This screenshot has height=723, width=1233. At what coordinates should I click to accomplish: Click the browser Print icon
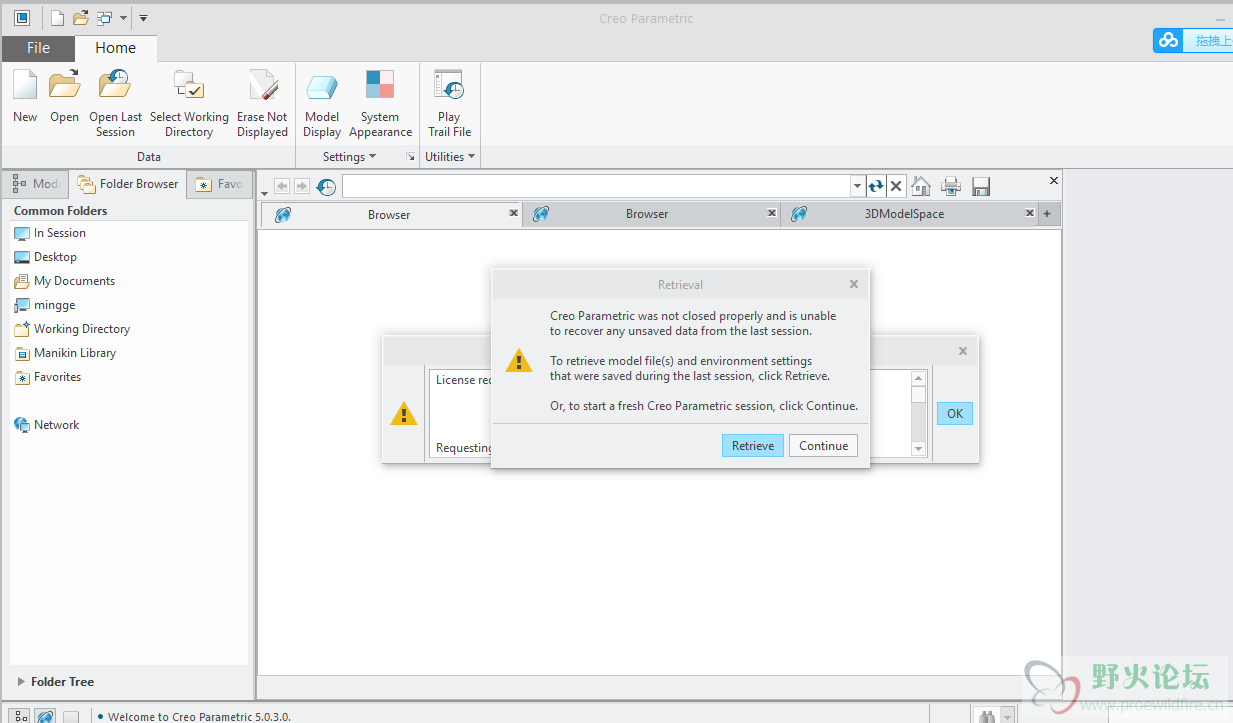(x=951, y=186)
